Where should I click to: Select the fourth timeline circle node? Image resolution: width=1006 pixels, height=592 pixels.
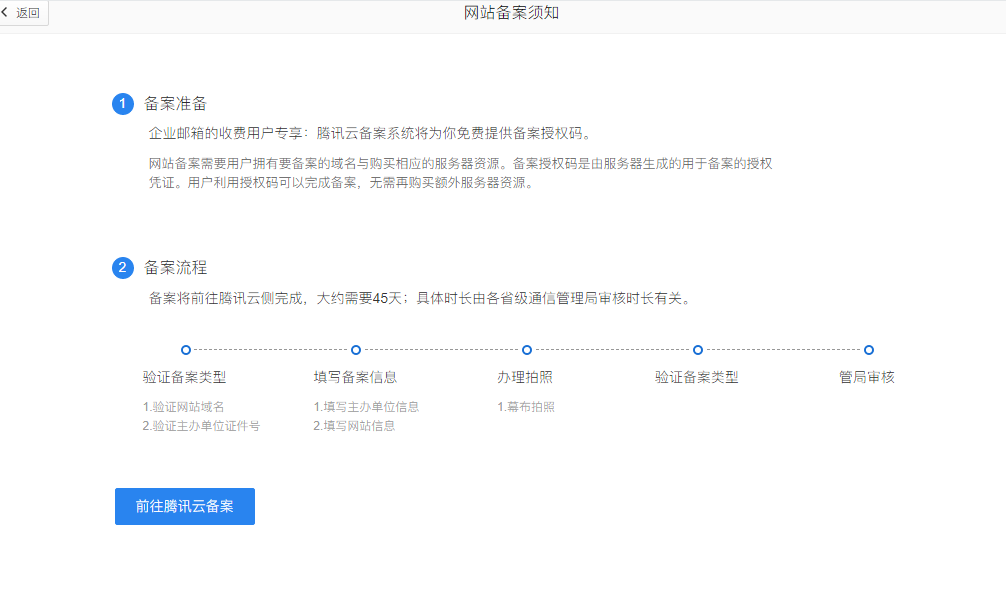click(697, 349)
